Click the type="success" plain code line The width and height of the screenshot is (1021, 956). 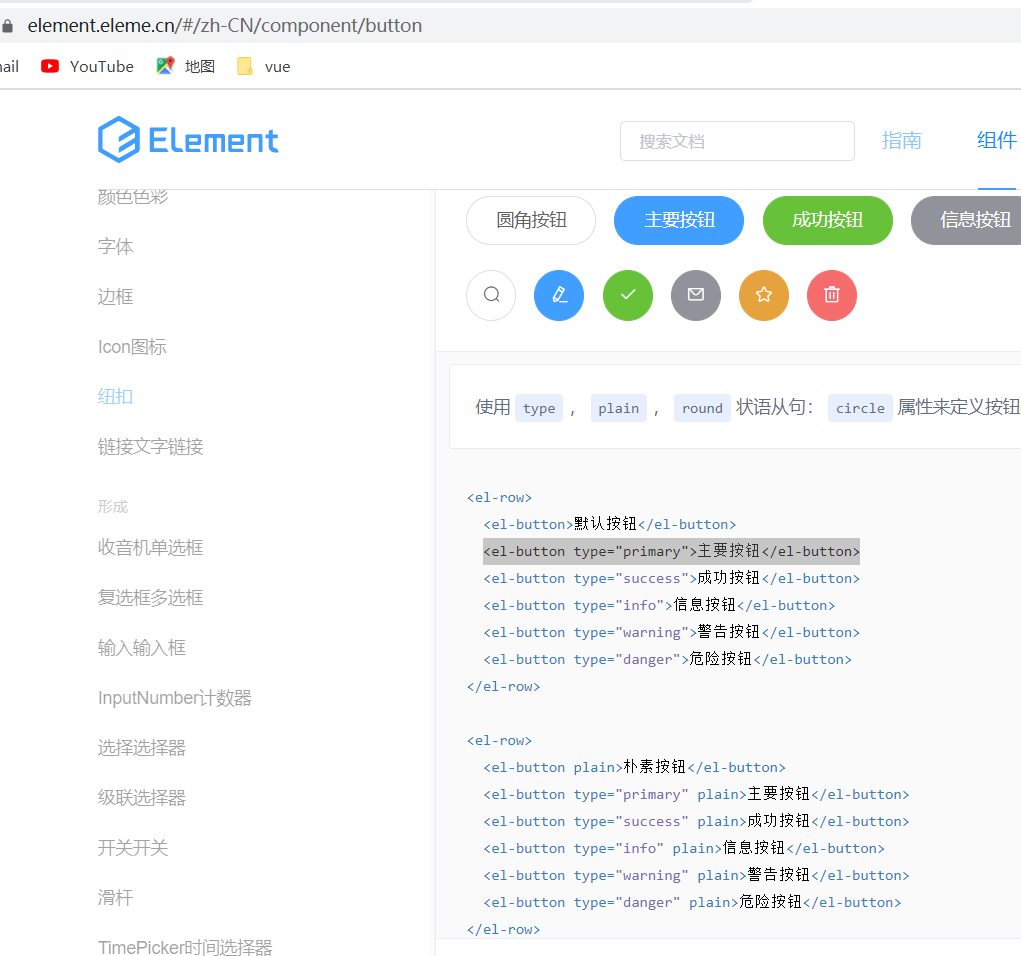[696, 821]
